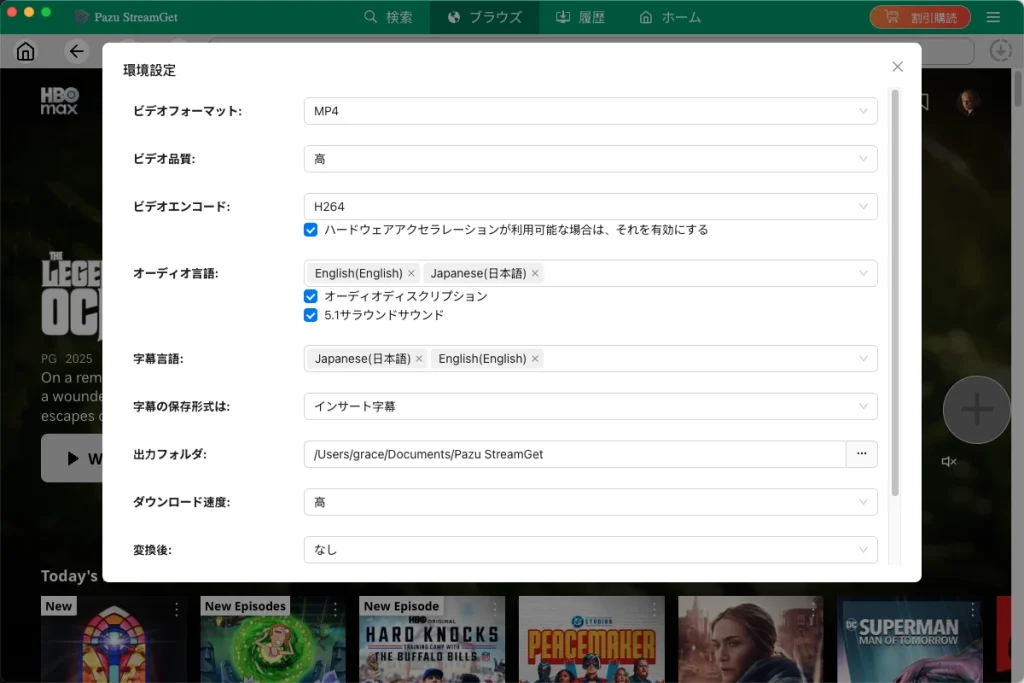Switch to the 検索 tab
Image resolution: width=1024 pixels, height=683 pixels.
388,17
